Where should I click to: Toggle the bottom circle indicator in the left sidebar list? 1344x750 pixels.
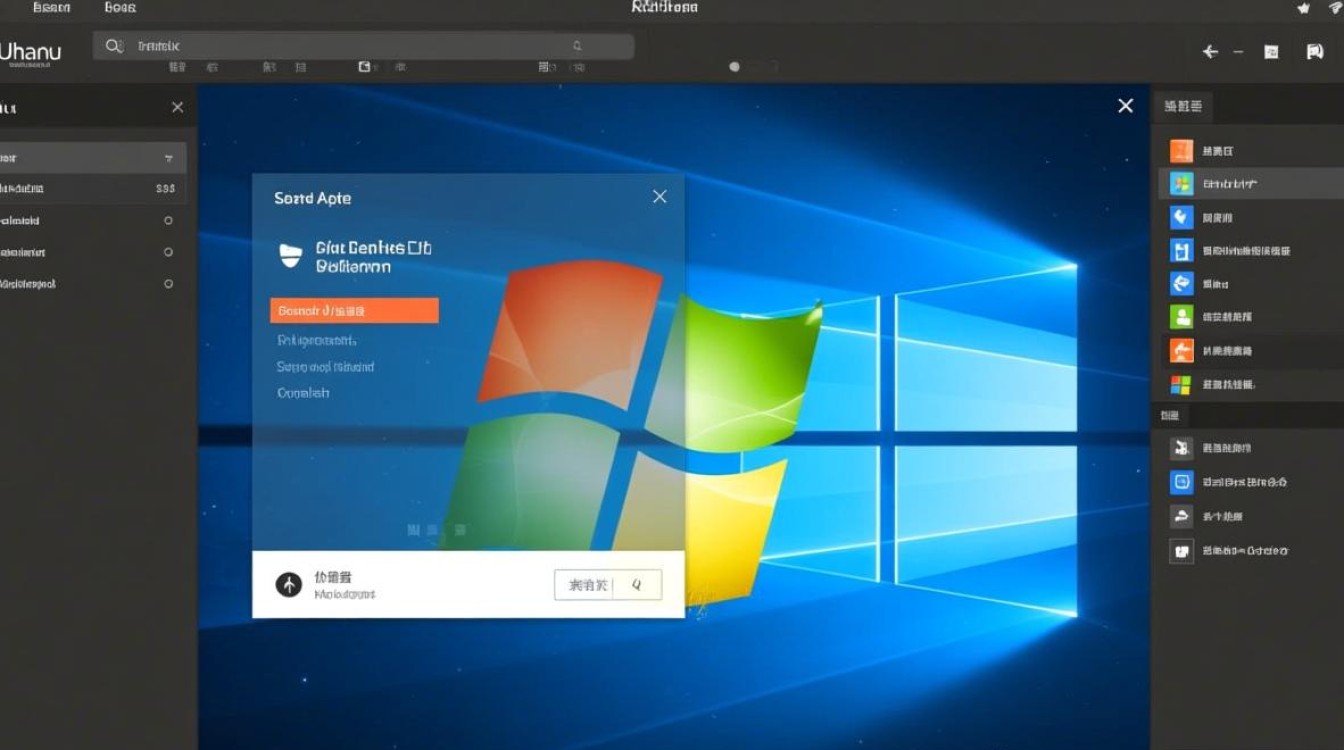click(168, 284)
